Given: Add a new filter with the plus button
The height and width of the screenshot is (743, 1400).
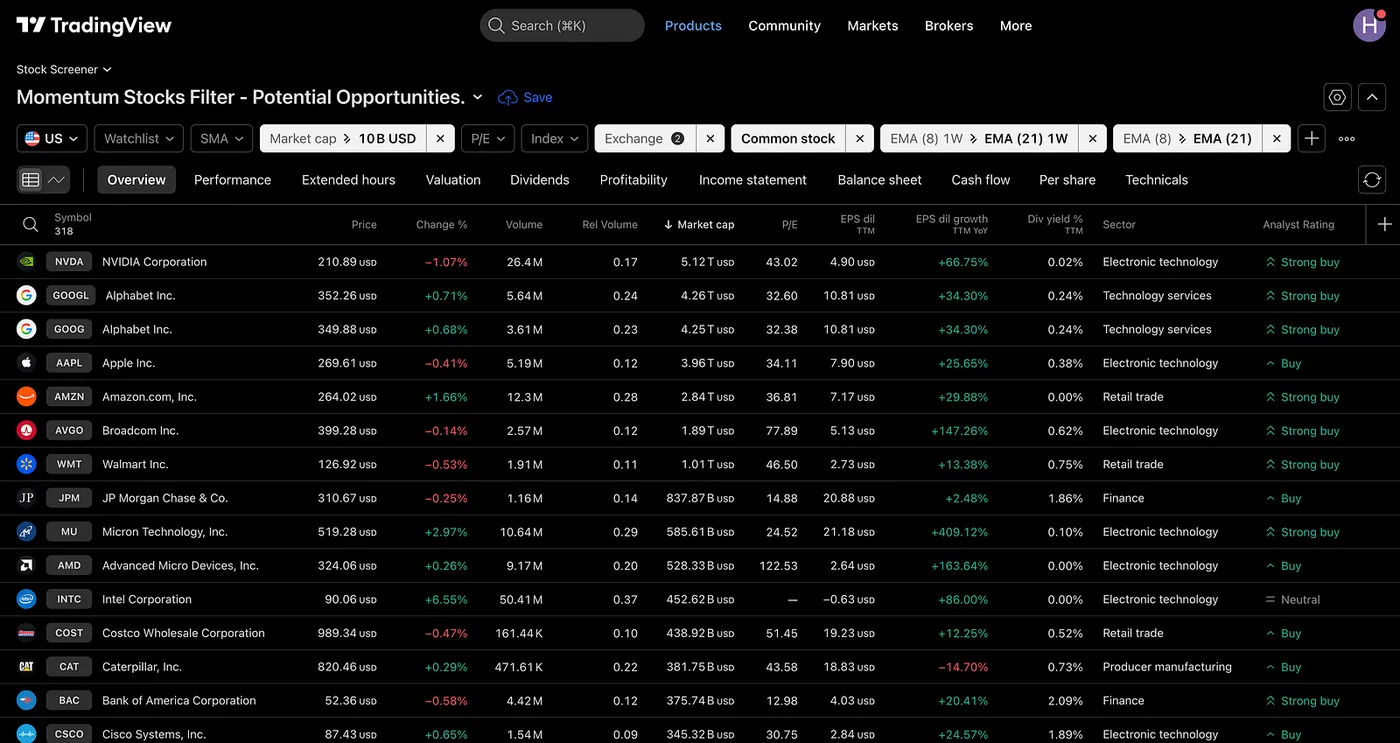Looking at the screenshot, I should tap(1311, 139).
